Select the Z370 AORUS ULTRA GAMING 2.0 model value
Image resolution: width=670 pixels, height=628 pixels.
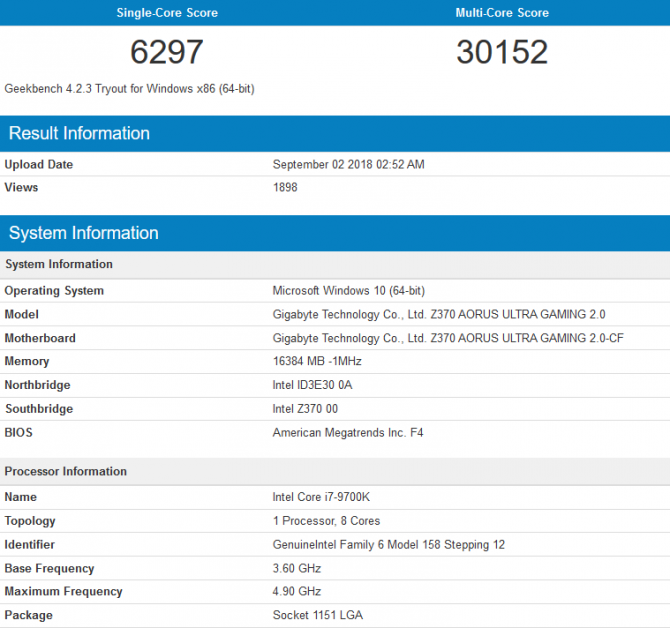(439, 314)
